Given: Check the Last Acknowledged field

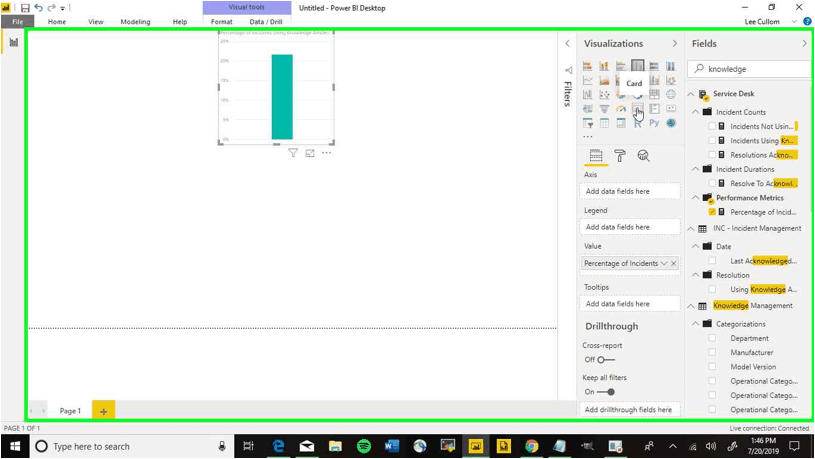Looking at the screenshot, I should coord(712,261).
